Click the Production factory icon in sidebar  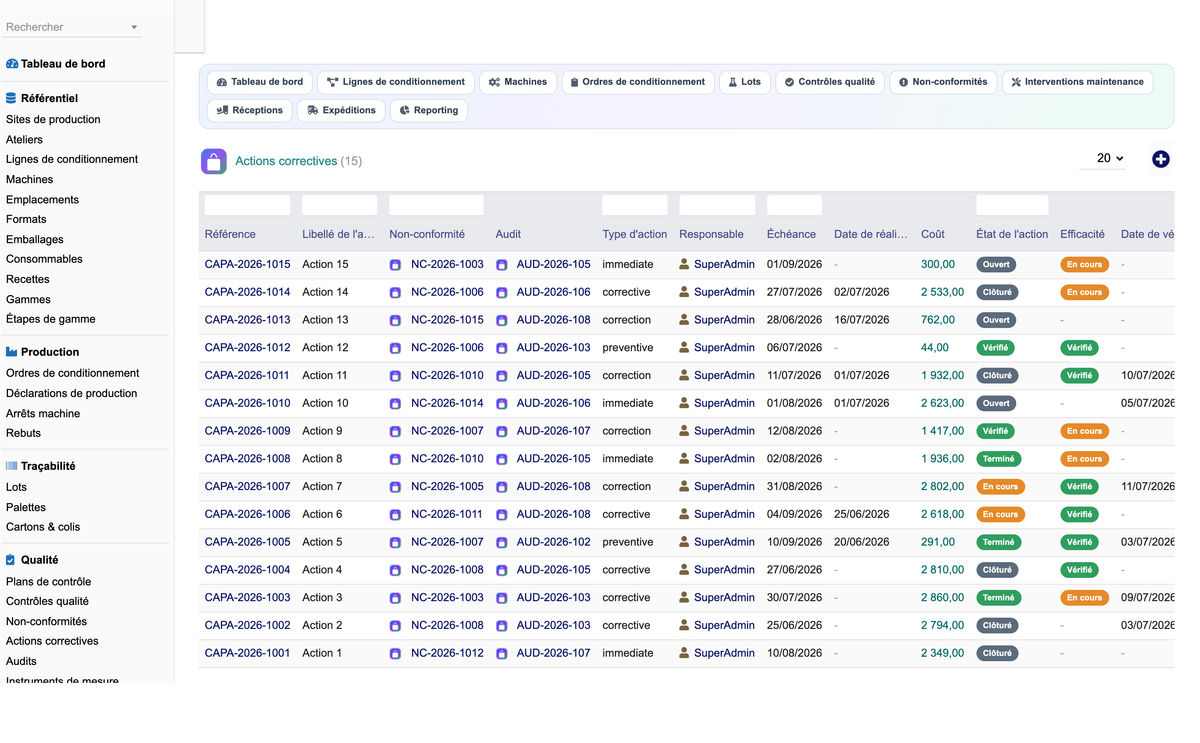pos(12,352)
